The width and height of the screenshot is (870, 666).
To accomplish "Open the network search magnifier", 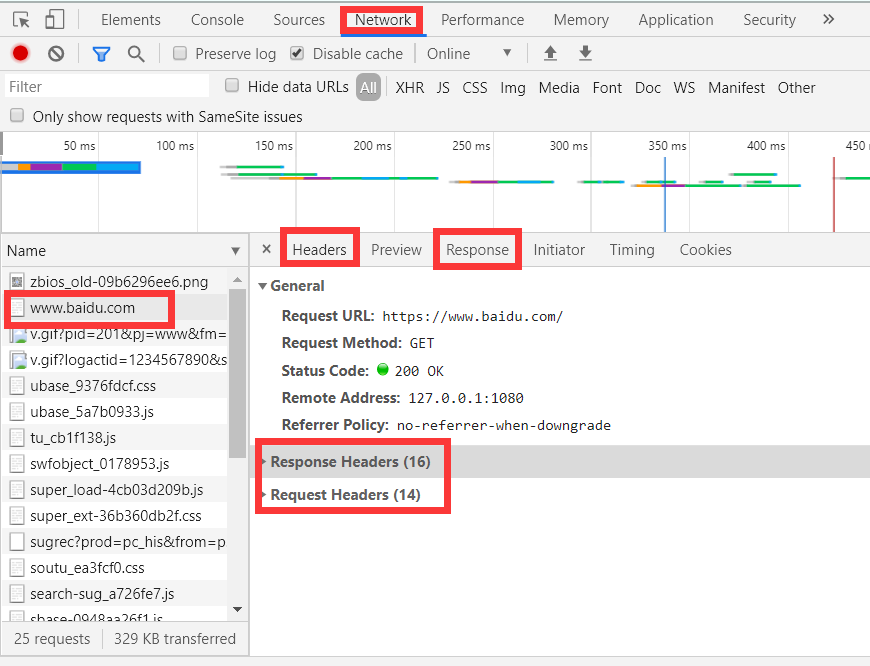I will (136, 54).
